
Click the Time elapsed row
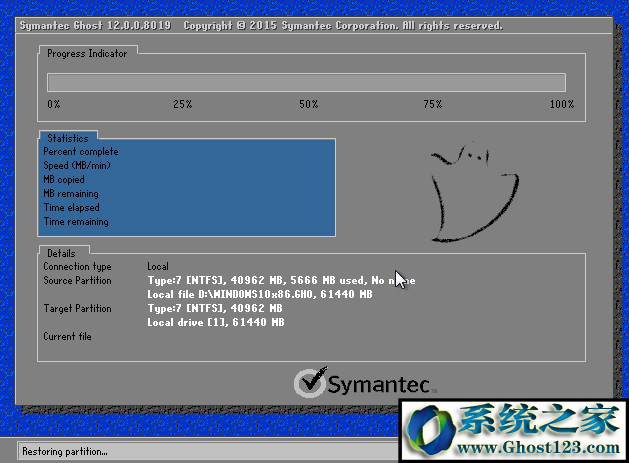point(71,207)
